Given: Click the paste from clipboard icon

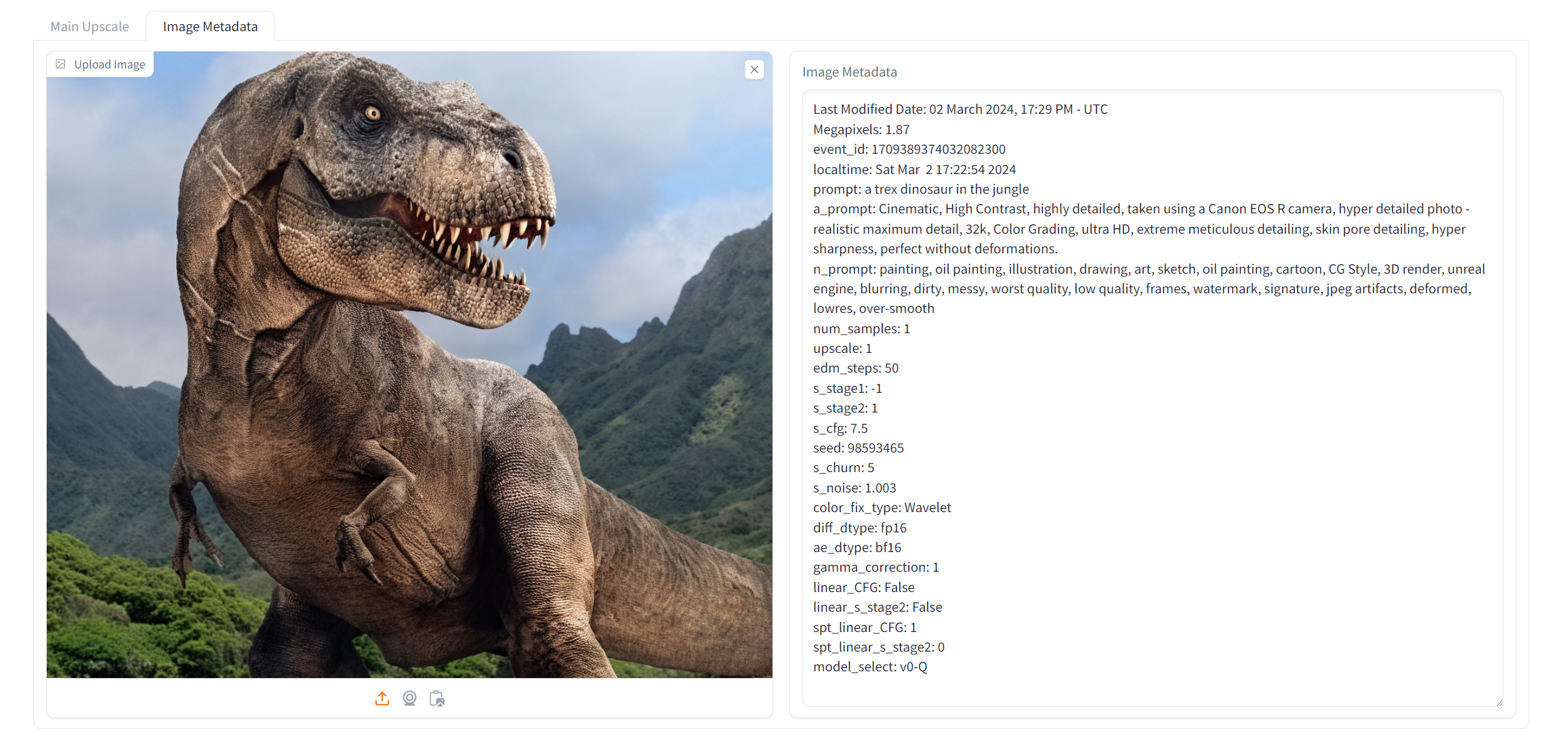Looking at the screenshot, I should (437, 698).
